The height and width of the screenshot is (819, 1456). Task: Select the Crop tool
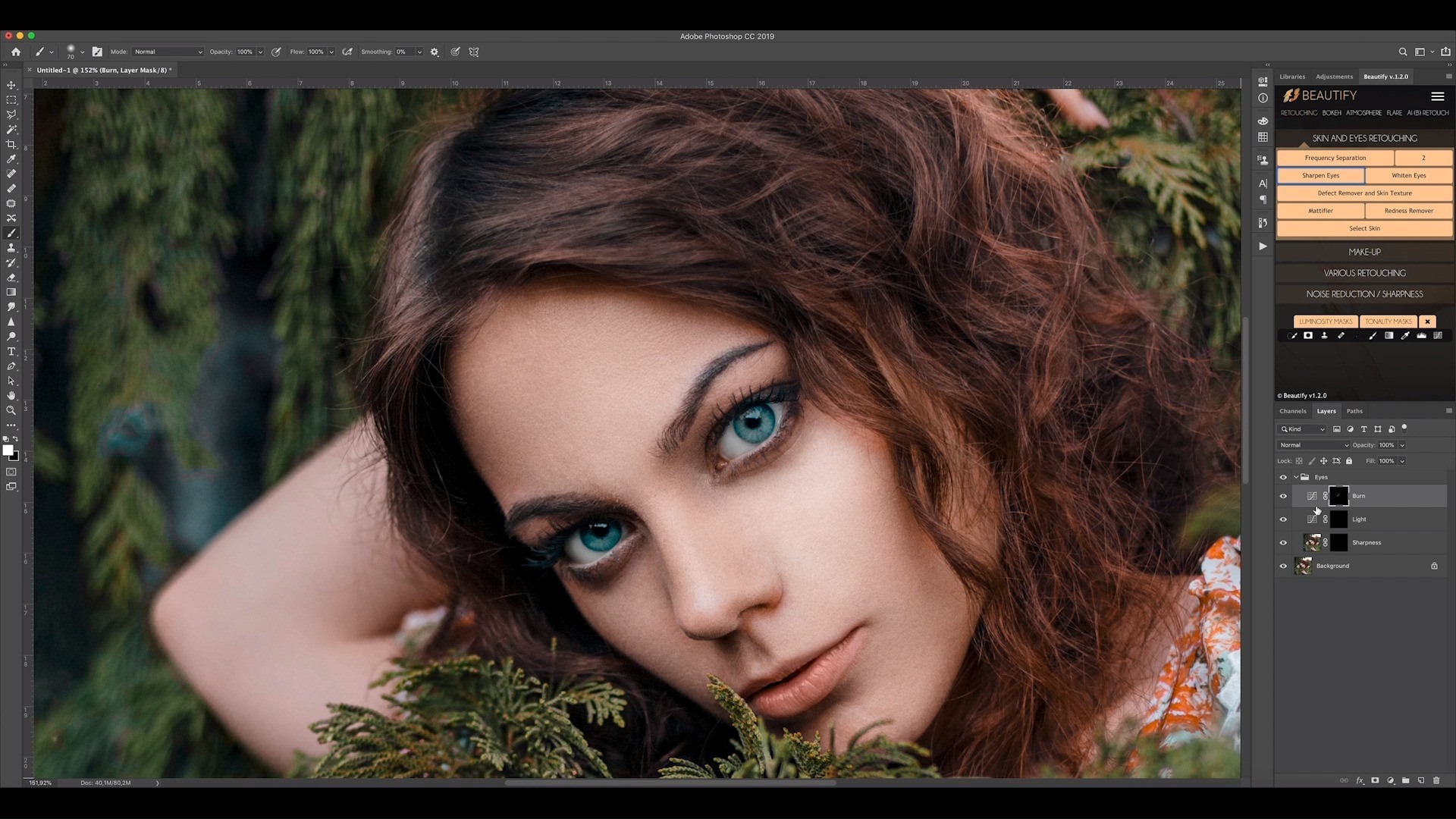coord(11,144)
